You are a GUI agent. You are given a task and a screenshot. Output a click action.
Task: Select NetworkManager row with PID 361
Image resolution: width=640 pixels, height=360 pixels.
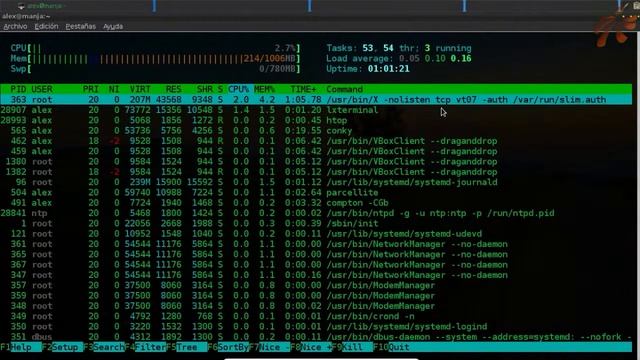point(316,244)
